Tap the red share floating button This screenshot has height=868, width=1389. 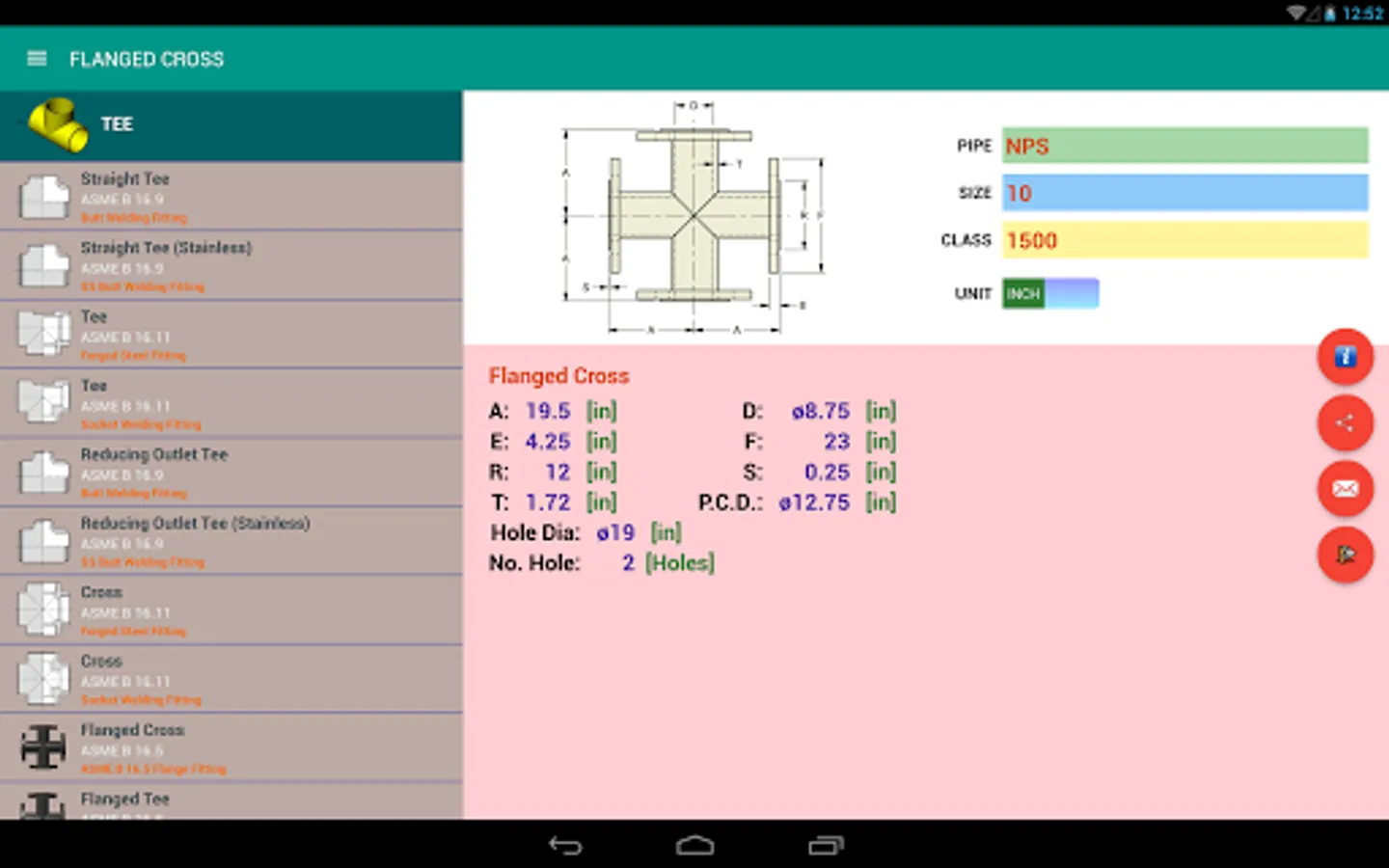(1345, 422)
